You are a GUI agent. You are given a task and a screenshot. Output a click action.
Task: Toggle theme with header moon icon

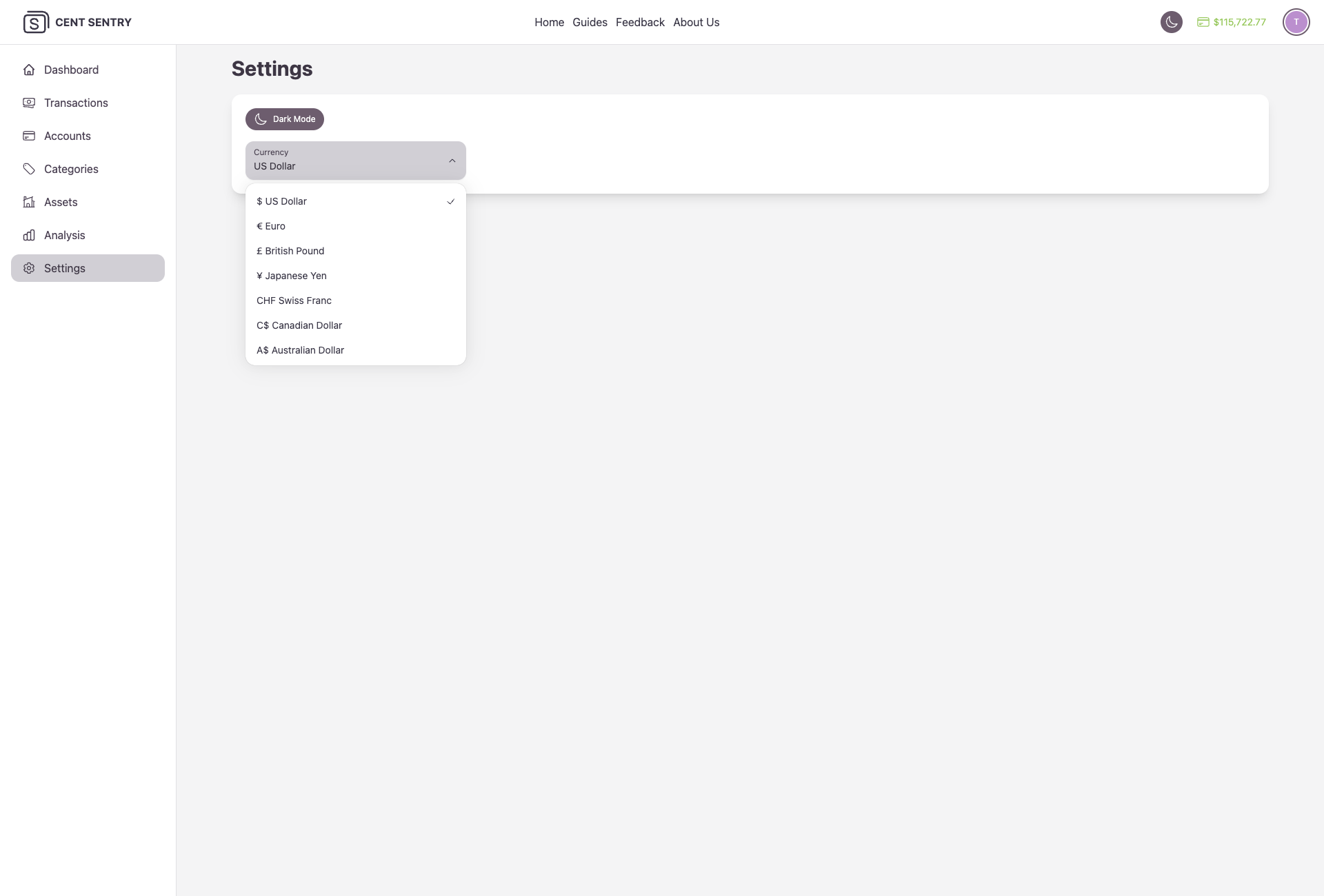[1171, 22]
